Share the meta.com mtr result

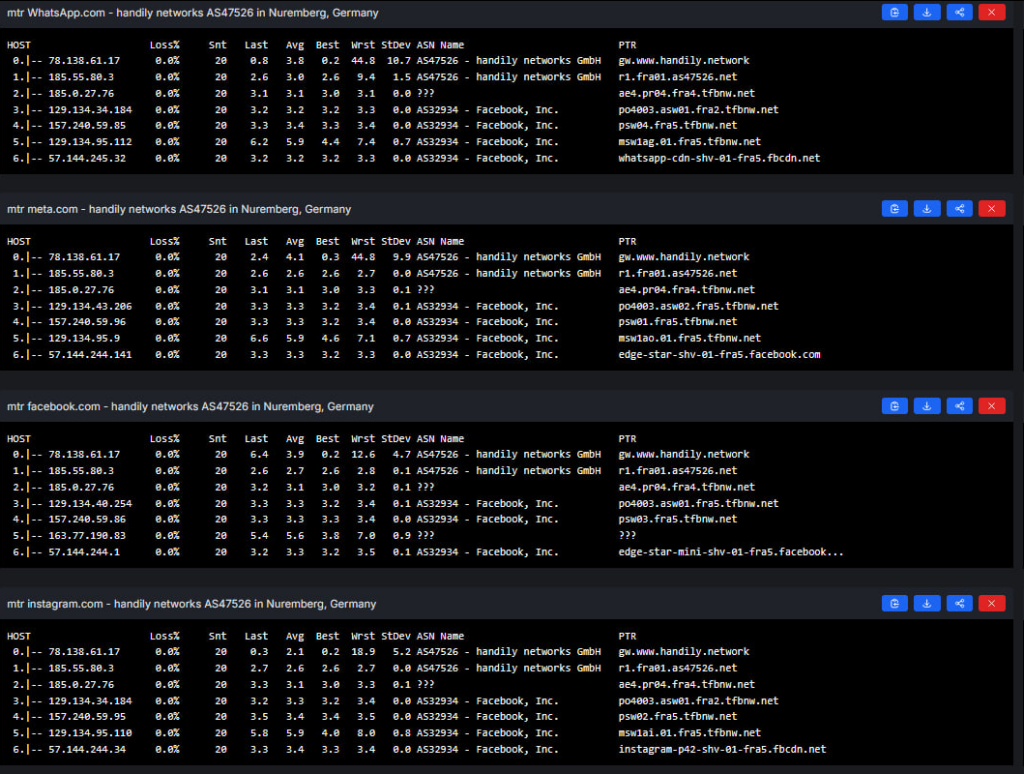(x=959, y=209)
